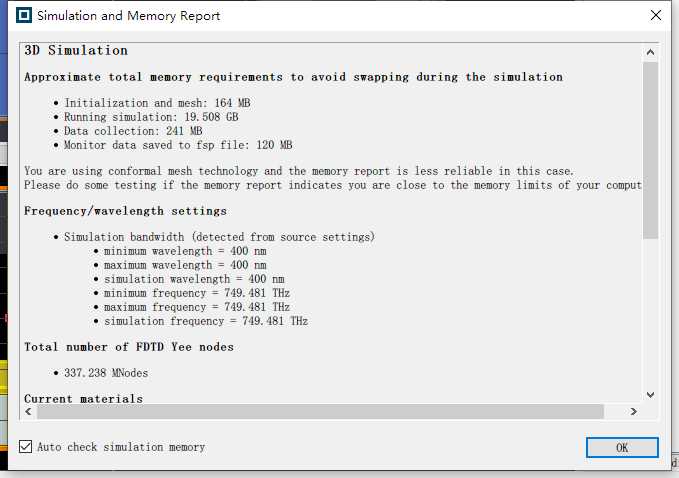The height and width of the screenshot is (478, 679).
Task: Click the 'Frequency/wavelength settings' heading
Action: [x=125, y=211]
